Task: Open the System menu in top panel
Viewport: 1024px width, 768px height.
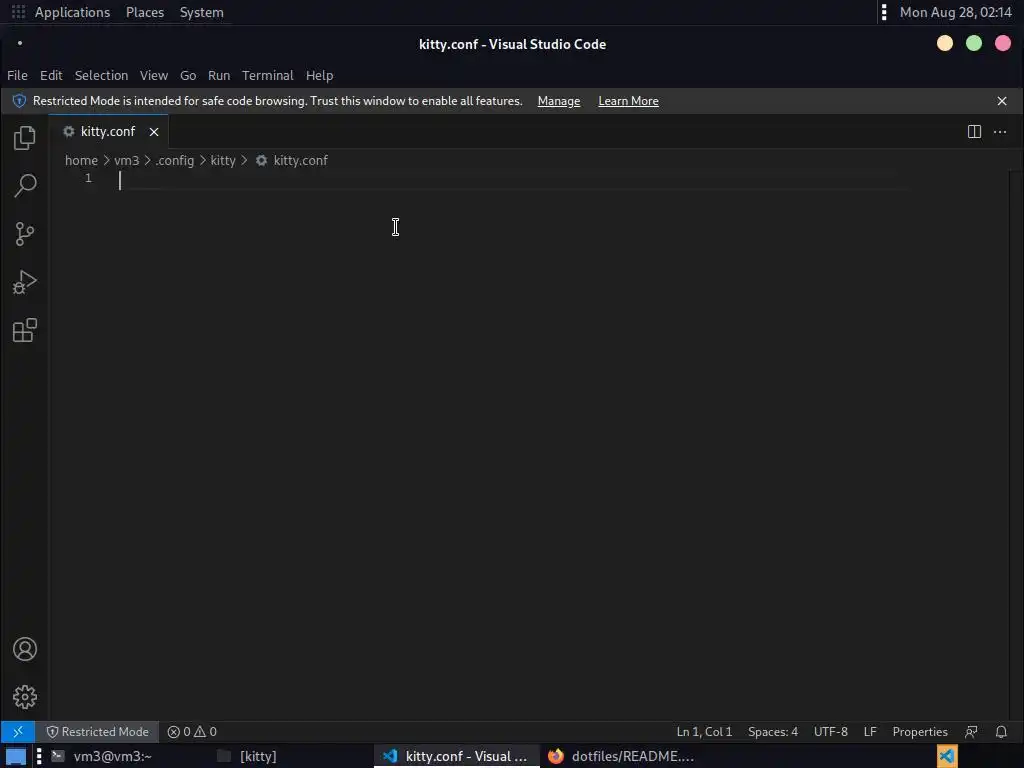Action: (x=201, y=12)
